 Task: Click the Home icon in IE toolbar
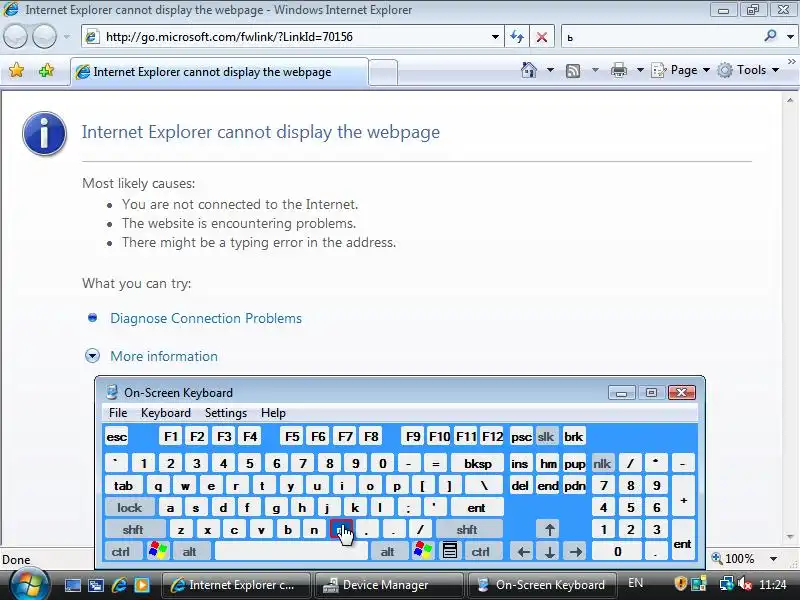[x=529, y=70]
